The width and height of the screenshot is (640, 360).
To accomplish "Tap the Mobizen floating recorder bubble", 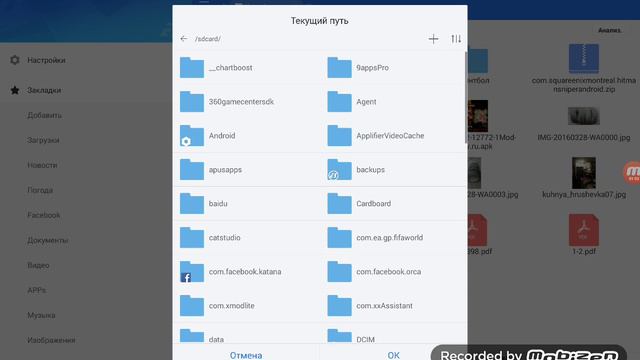I will 632,173.
